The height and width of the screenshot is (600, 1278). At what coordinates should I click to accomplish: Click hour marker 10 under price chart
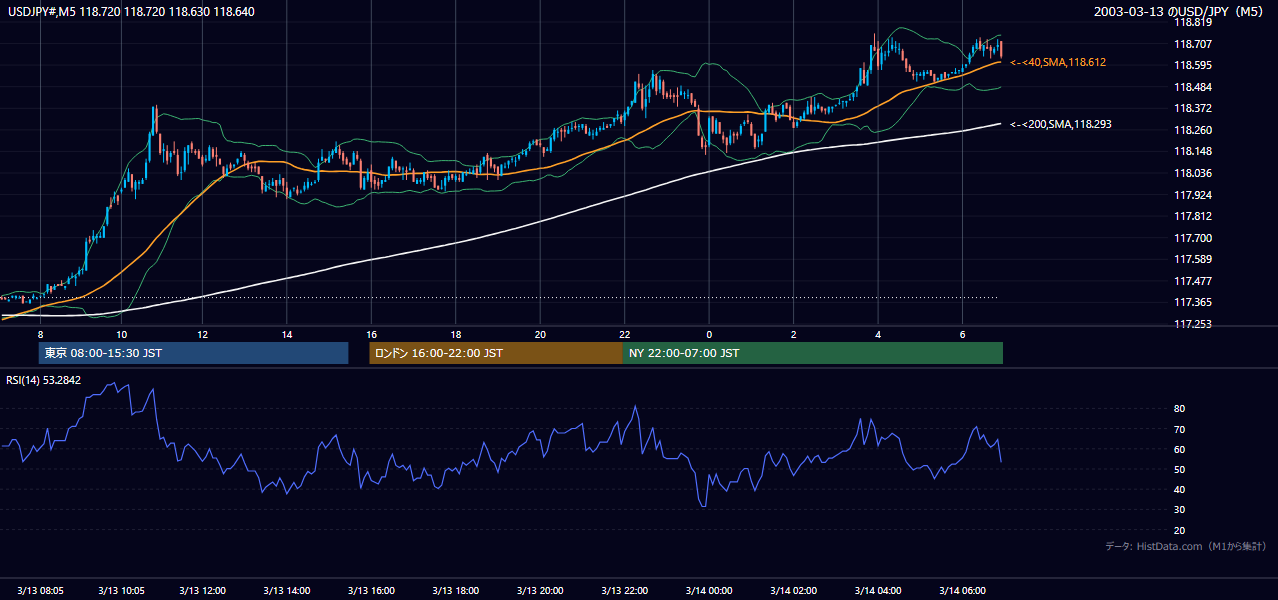point(121,334)
